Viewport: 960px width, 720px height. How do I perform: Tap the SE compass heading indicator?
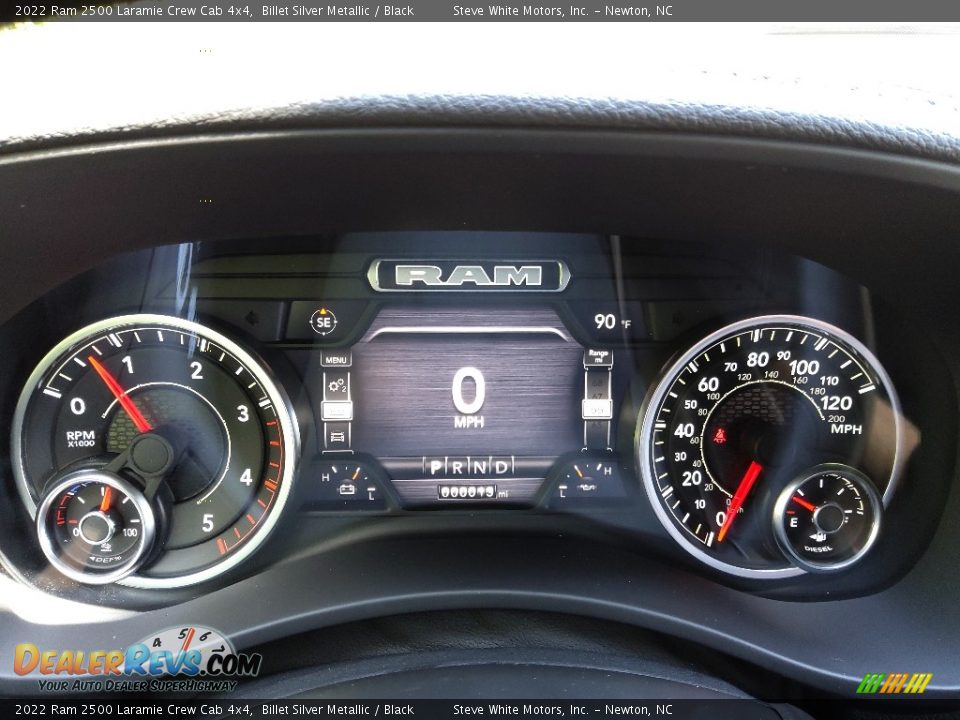click(x=323, y=321)
